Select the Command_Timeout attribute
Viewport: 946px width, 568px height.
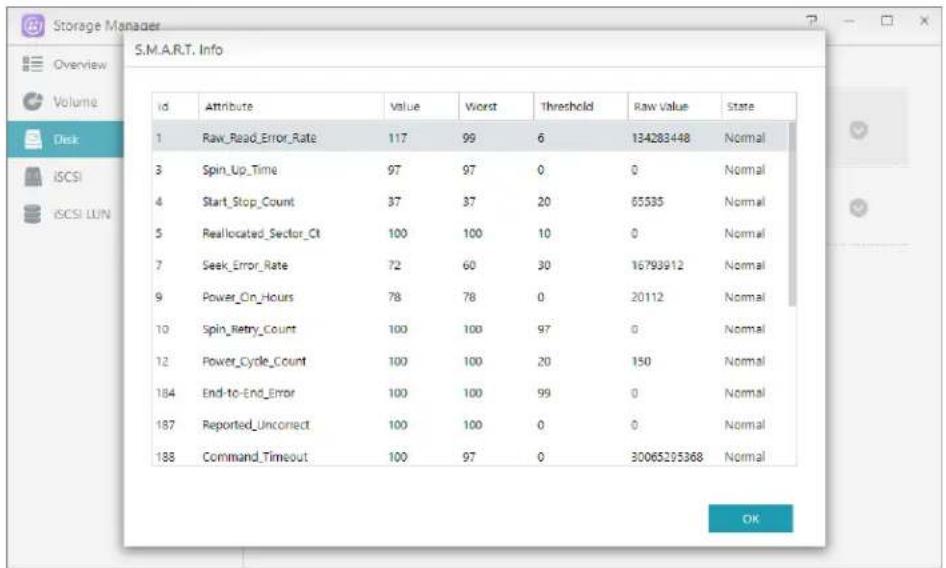(x=255, y=457)
